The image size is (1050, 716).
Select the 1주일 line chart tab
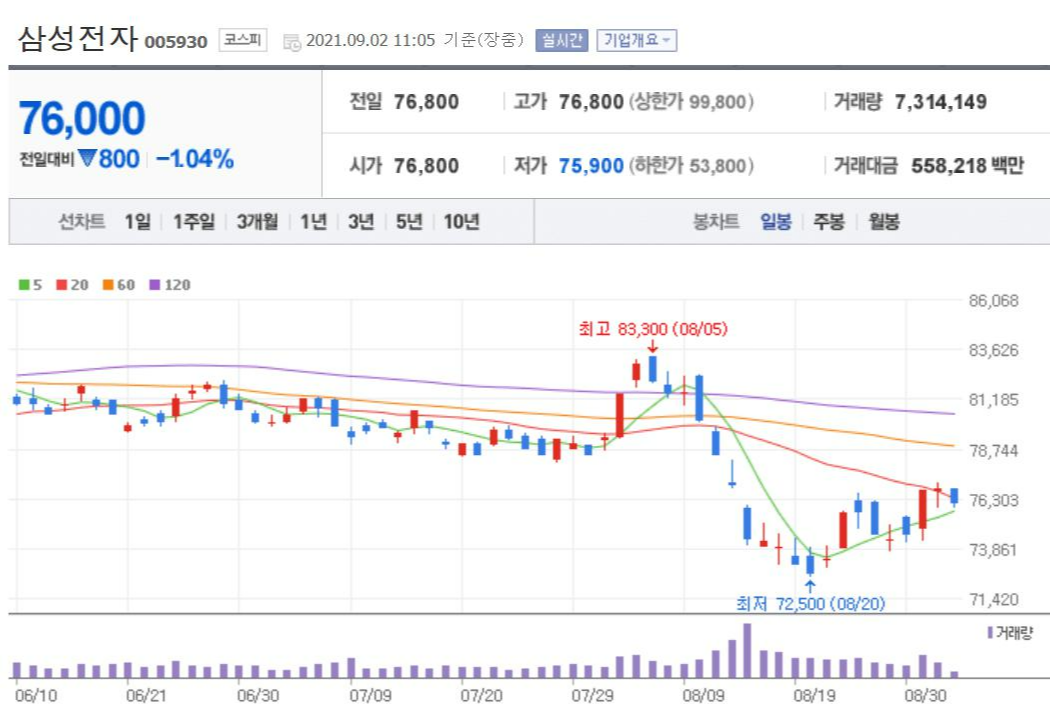point(194,221)
